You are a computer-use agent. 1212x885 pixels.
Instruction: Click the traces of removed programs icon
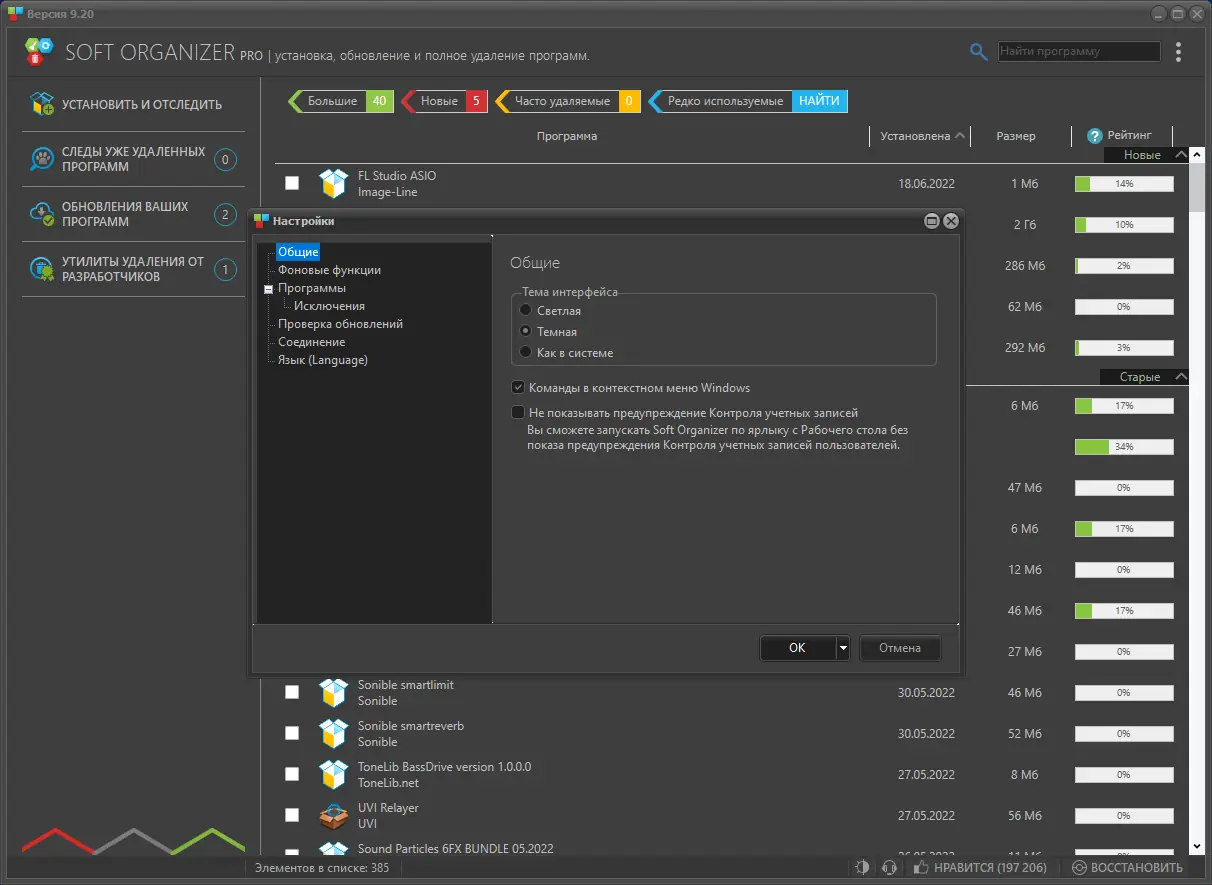(42, 159)
